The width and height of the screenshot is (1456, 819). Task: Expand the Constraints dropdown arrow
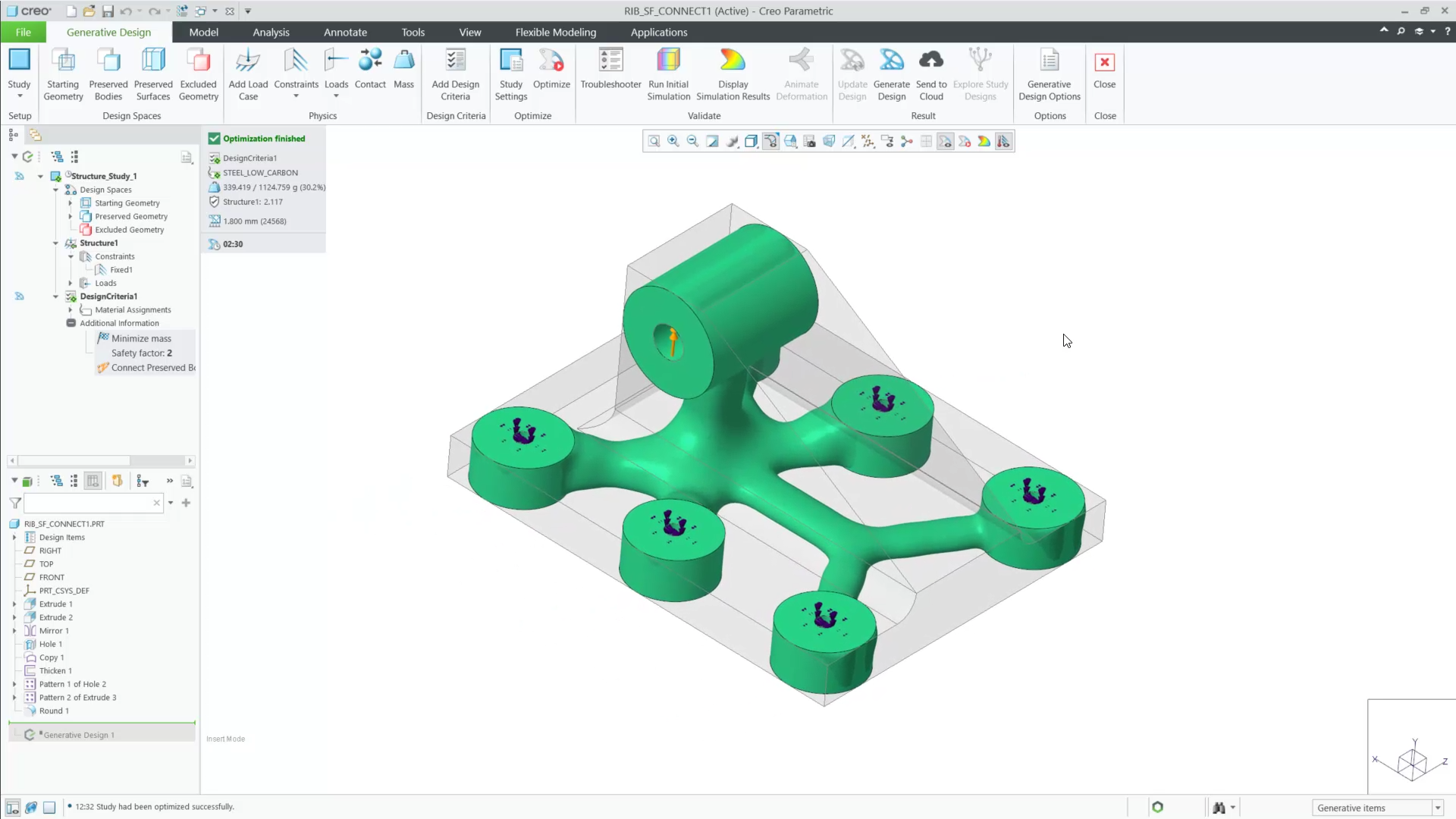click(x=297, y=96)
